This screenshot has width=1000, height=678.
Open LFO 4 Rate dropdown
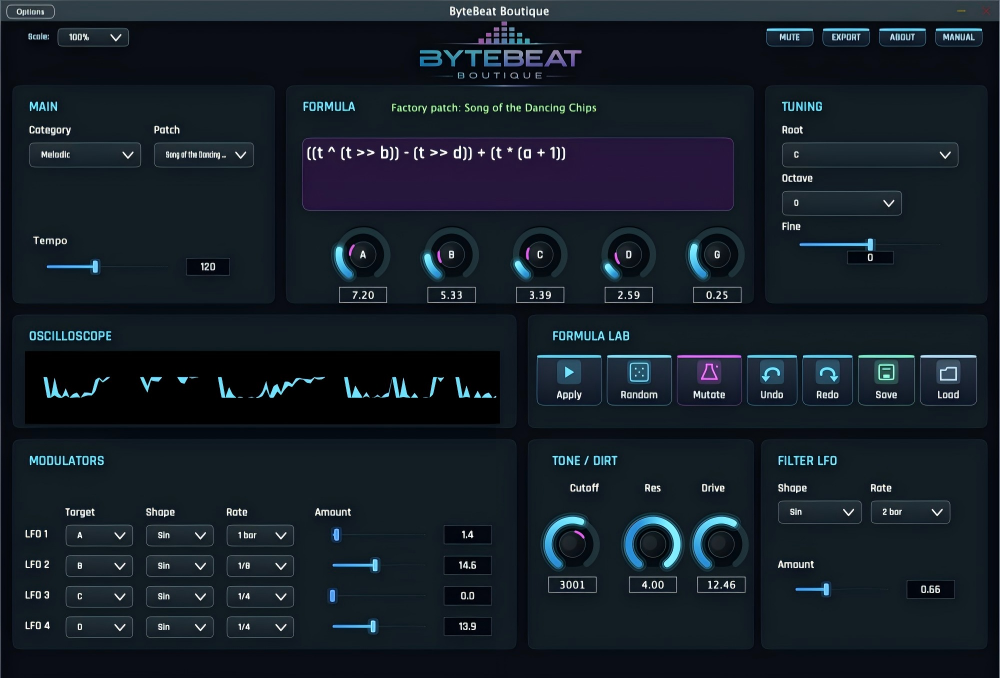coord(260,627)
